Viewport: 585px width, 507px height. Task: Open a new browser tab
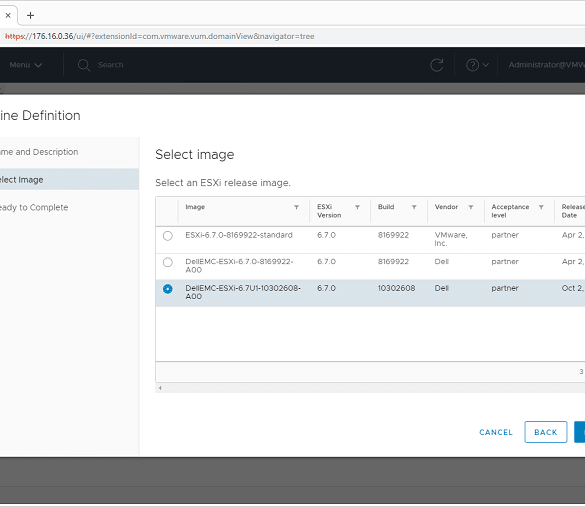31,15
